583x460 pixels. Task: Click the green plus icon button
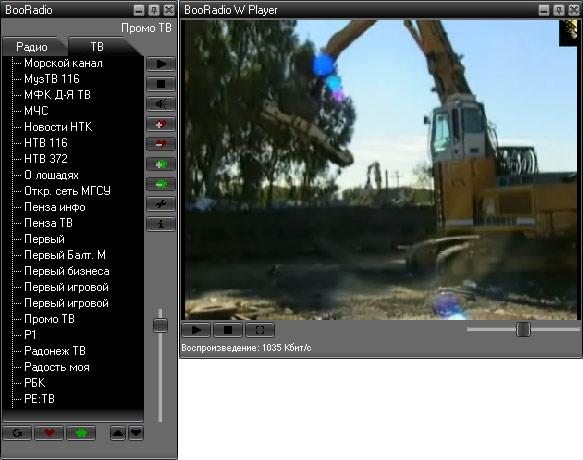(161, 164)
